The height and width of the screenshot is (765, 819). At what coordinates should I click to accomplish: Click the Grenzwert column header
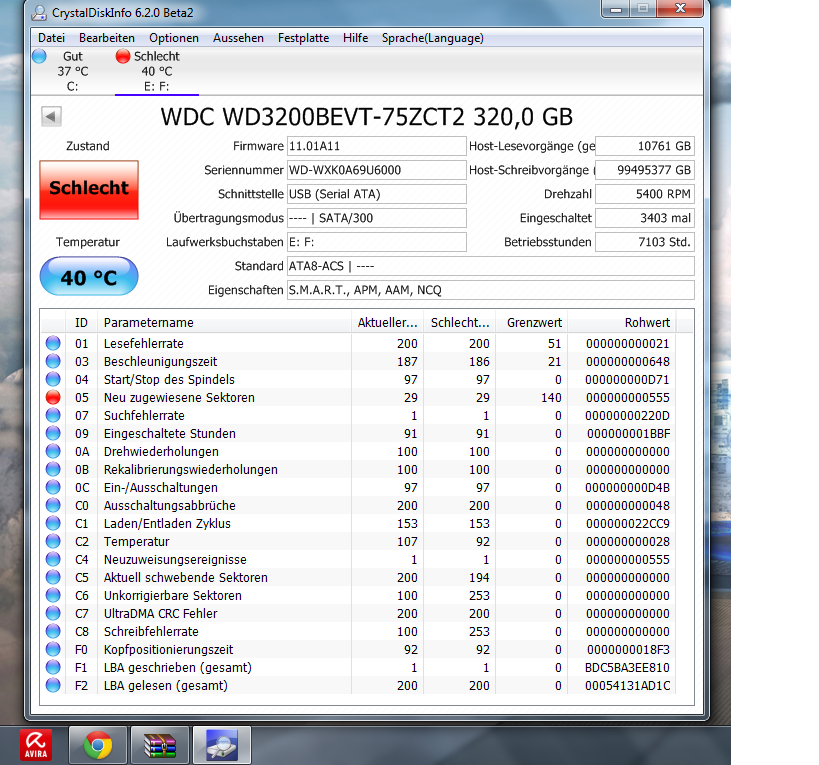pyautogui.click(x=531, y=323)
